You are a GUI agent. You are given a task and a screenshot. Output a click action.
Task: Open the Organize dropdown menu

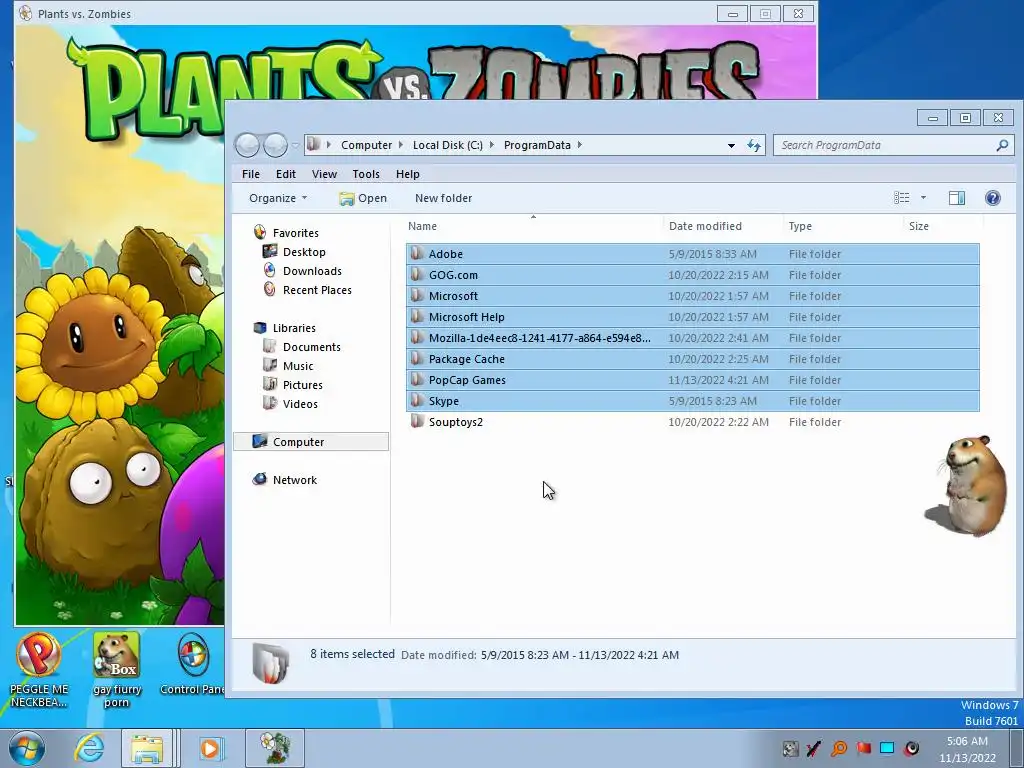pyautogui.click(x=278, y=198)
